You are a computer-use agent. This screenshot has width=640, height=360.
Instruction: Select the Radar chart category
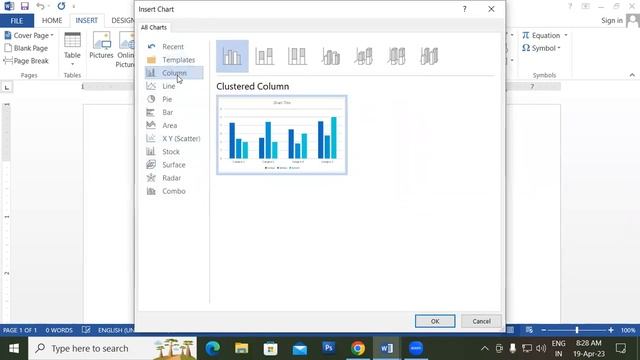point(174,178)
